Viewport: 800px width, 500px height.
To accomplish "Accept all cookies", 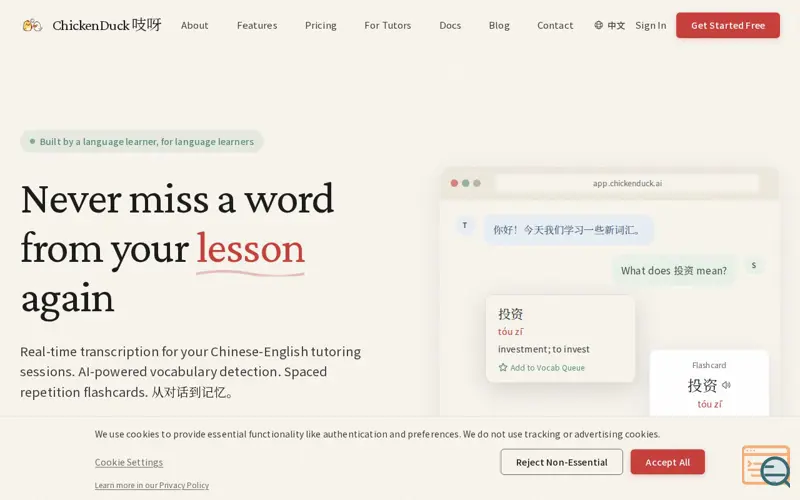I will (667, 462).
